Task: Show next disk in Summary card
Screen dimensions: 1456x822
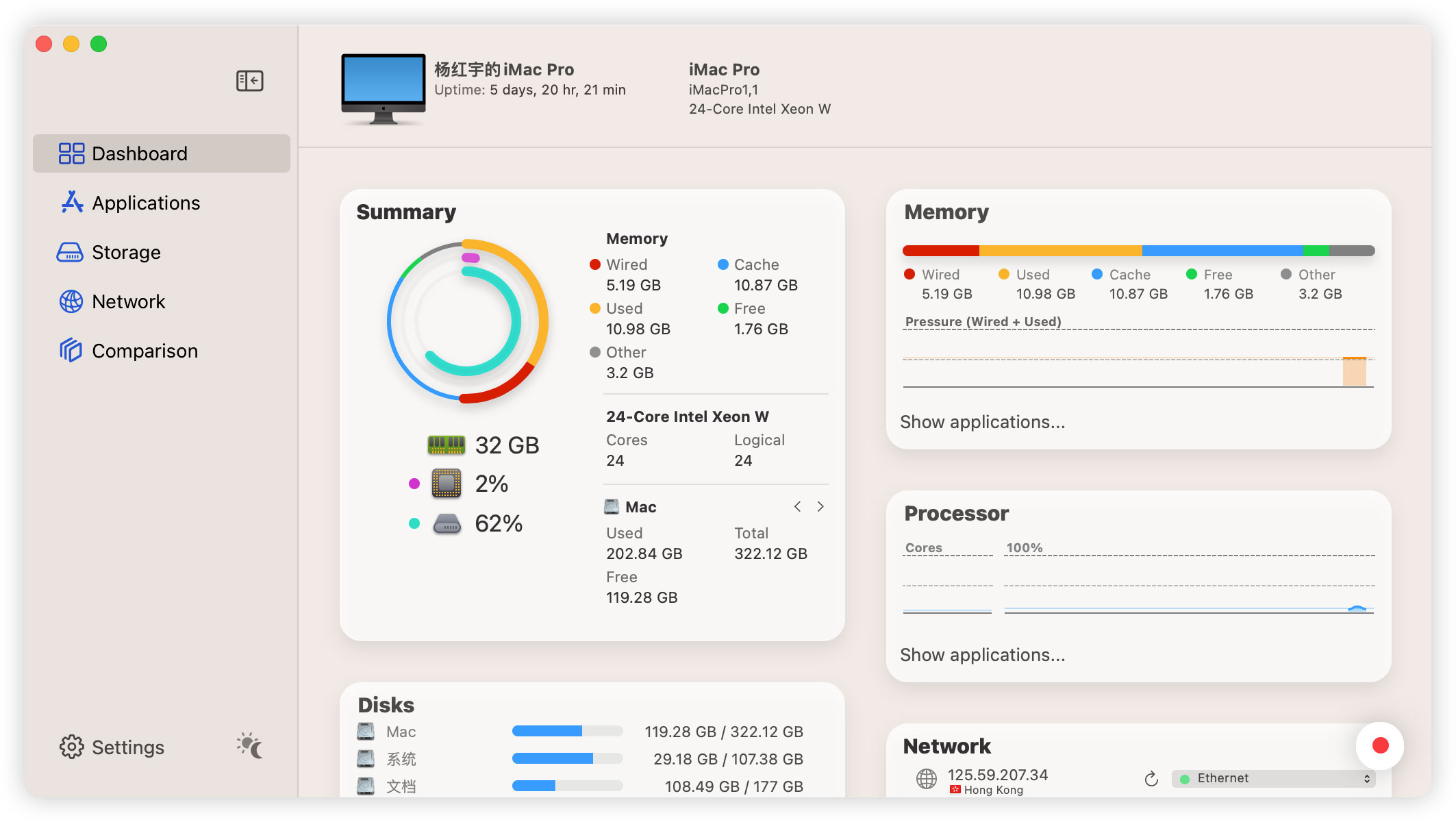Action: [x=820, y=507]
